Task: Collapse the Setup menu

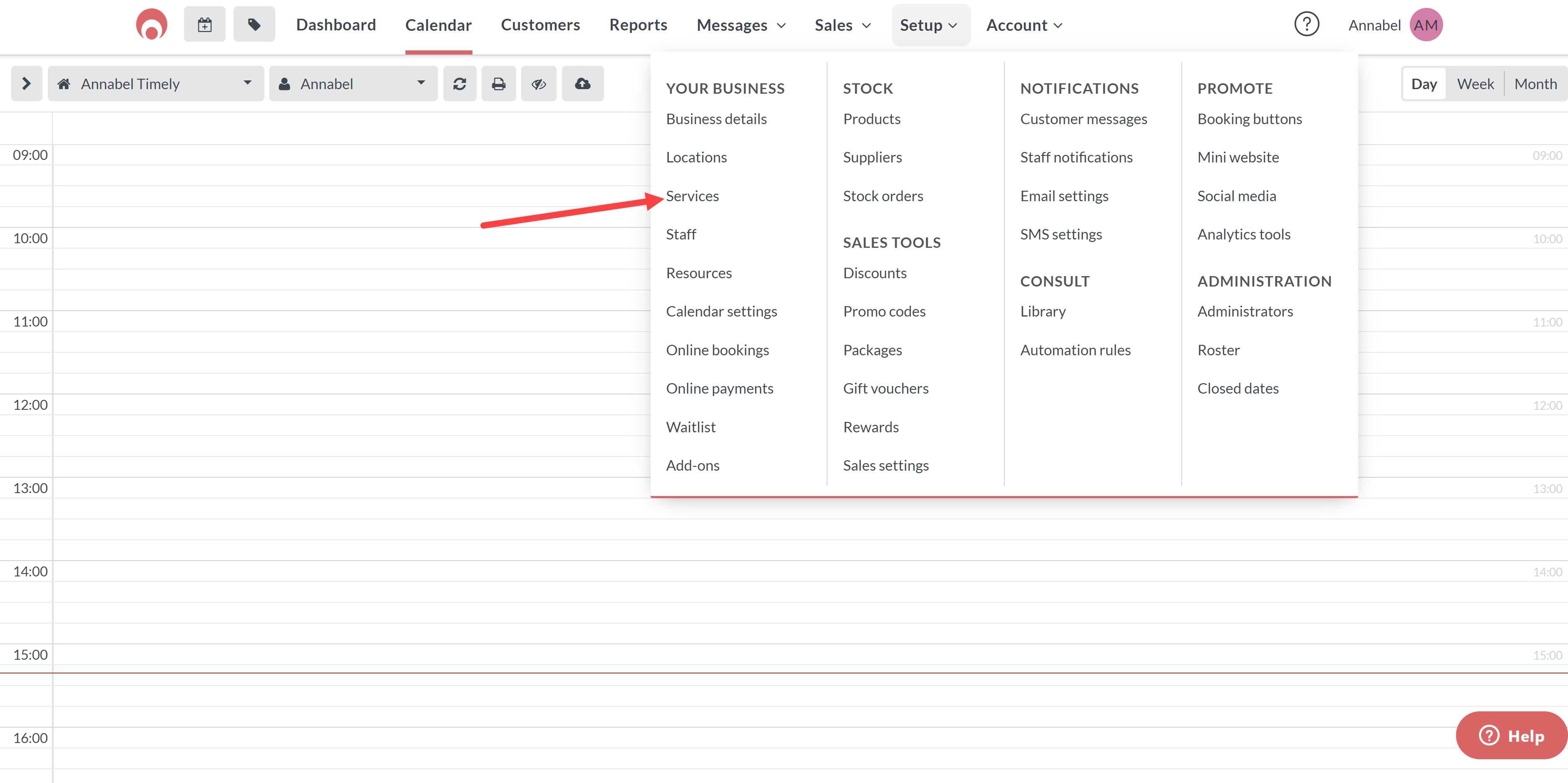Action: click(930, 25)
